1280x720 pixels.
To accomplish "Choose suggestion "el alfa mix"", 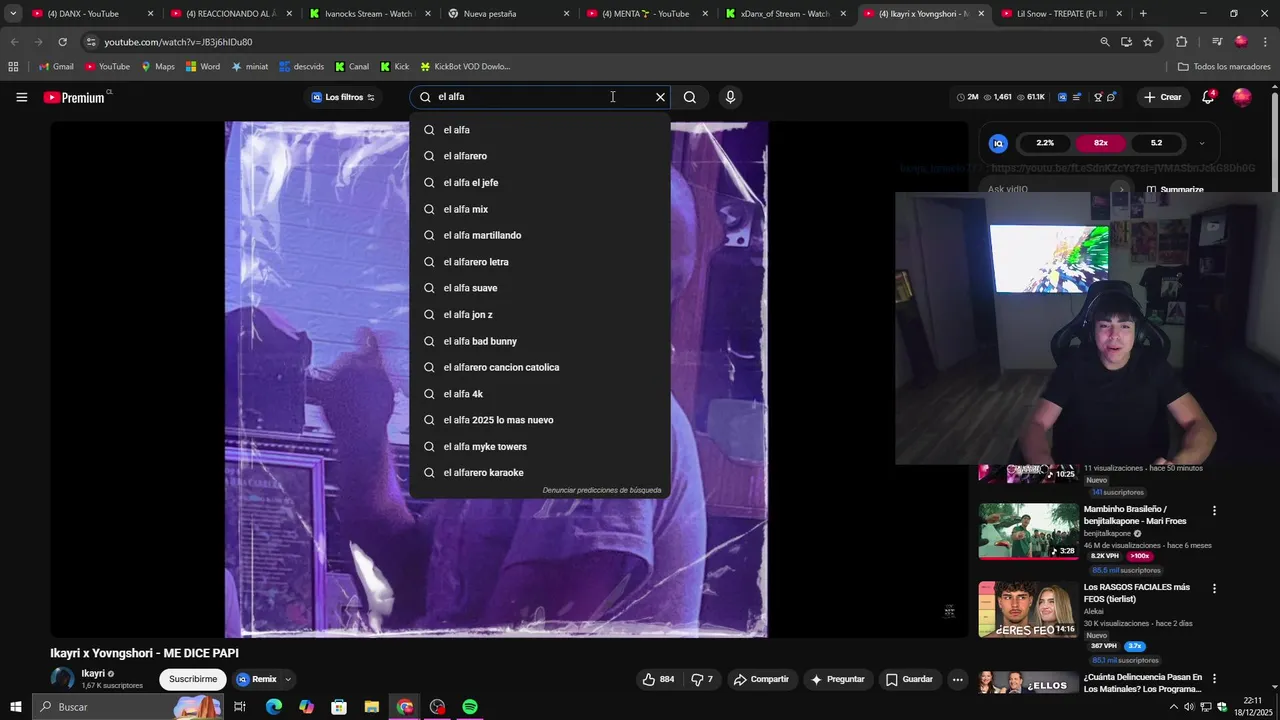I will 540,209.
